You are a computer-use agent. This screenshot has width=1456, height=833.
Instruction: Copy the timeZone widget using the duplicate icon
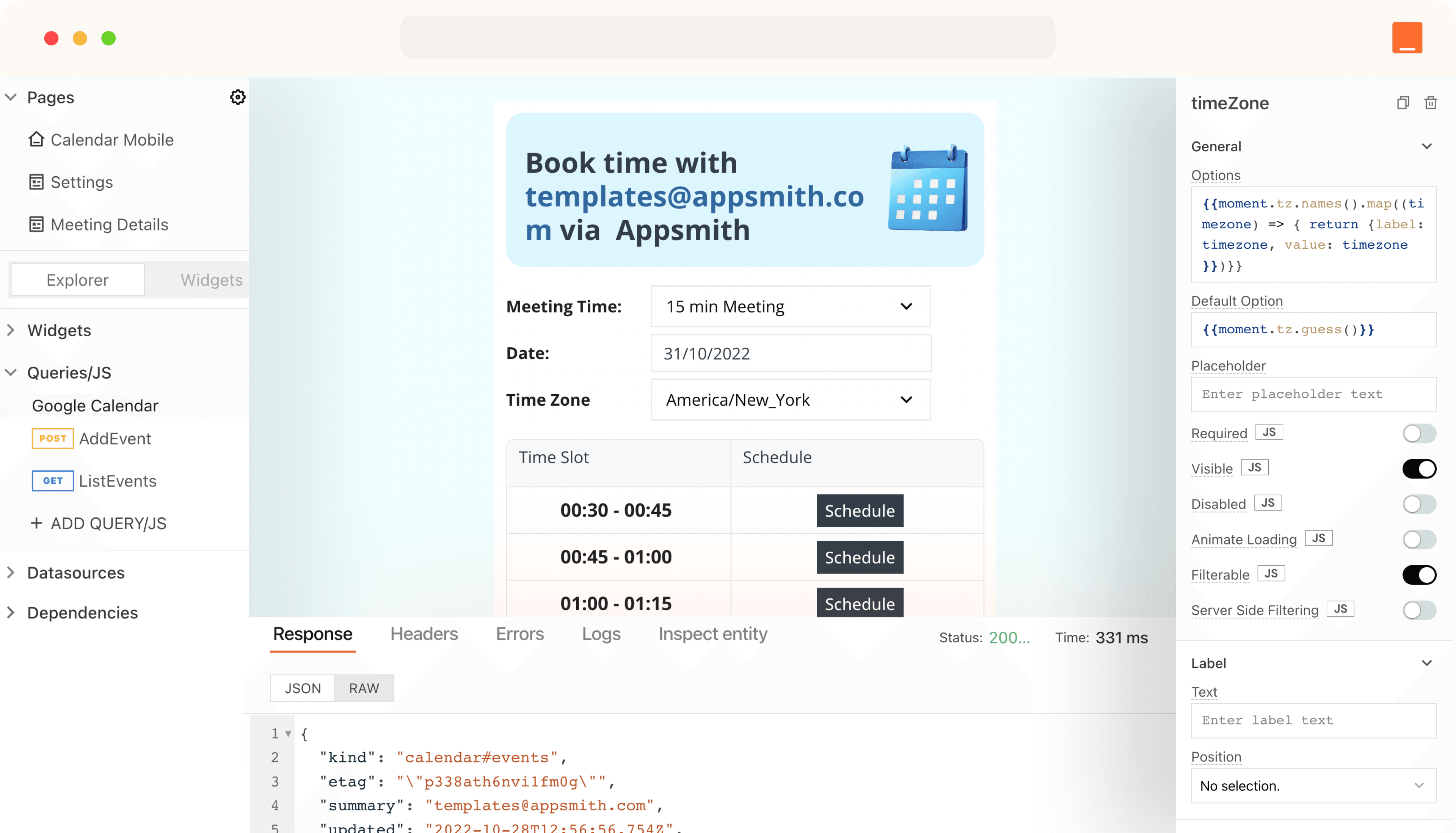pyautogui.click(x=1403, y=102)
